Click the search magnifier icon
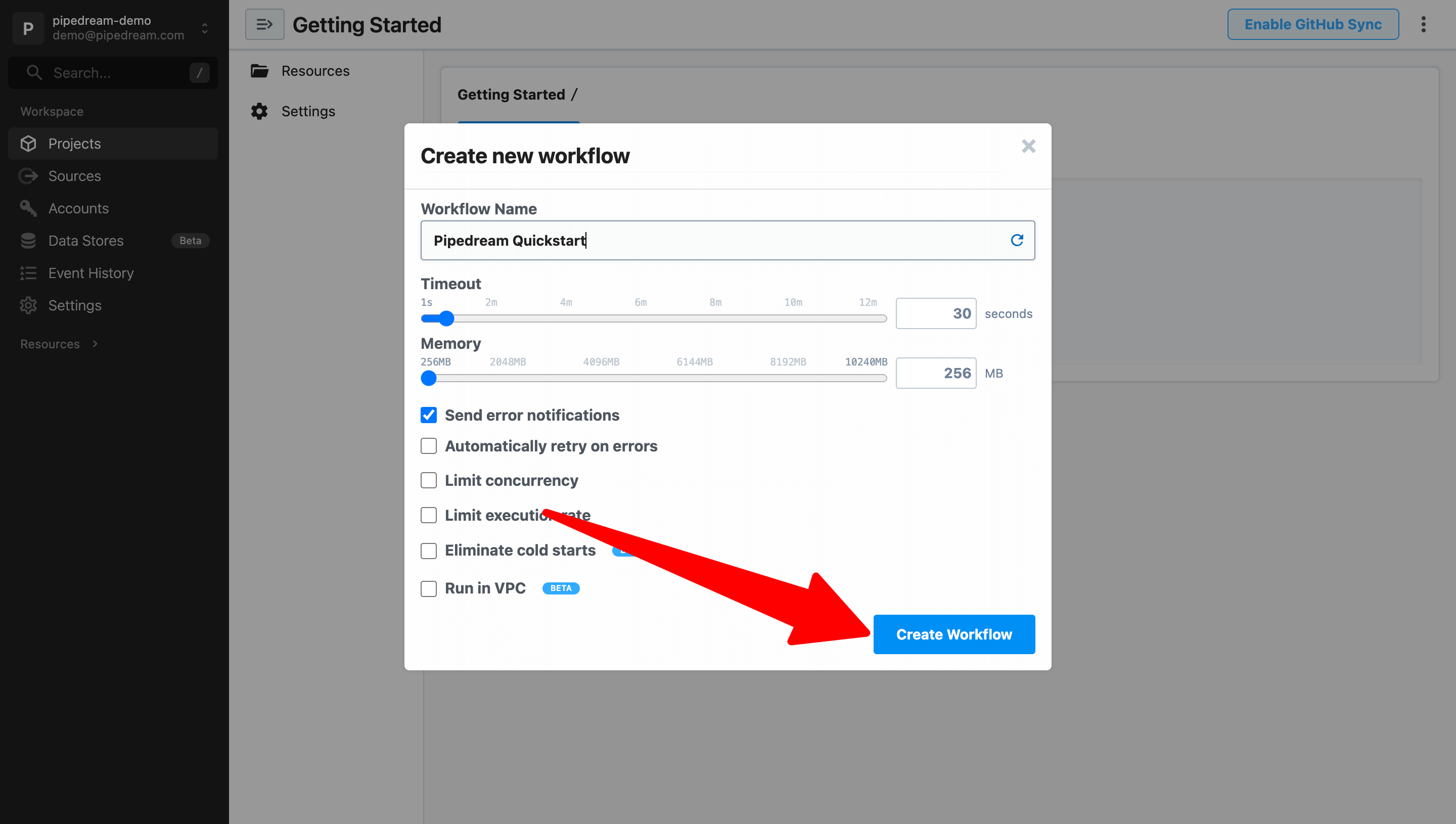The image size is (1456, 824). [x=33, y=72]
